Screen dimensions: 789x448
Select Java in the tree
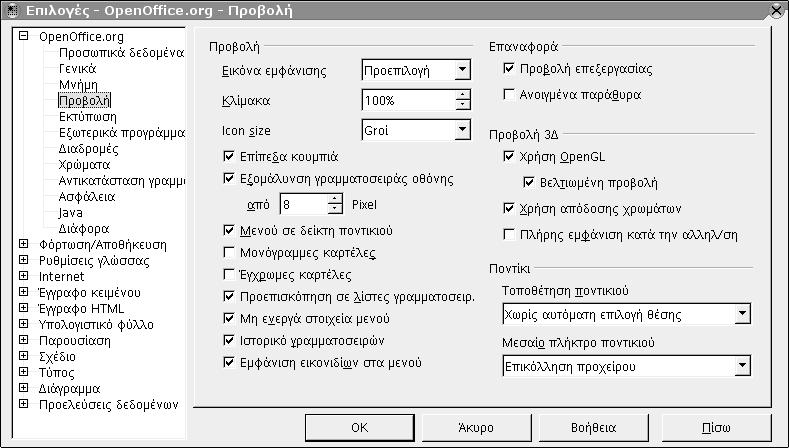tap(70, 213)
